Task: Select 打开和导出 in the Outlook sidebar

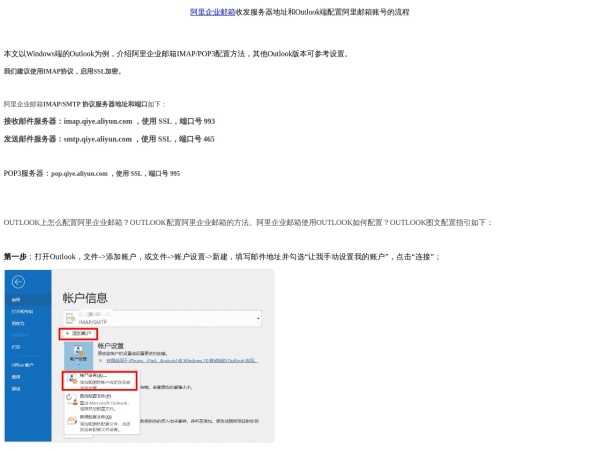Action: pos(22,312)
